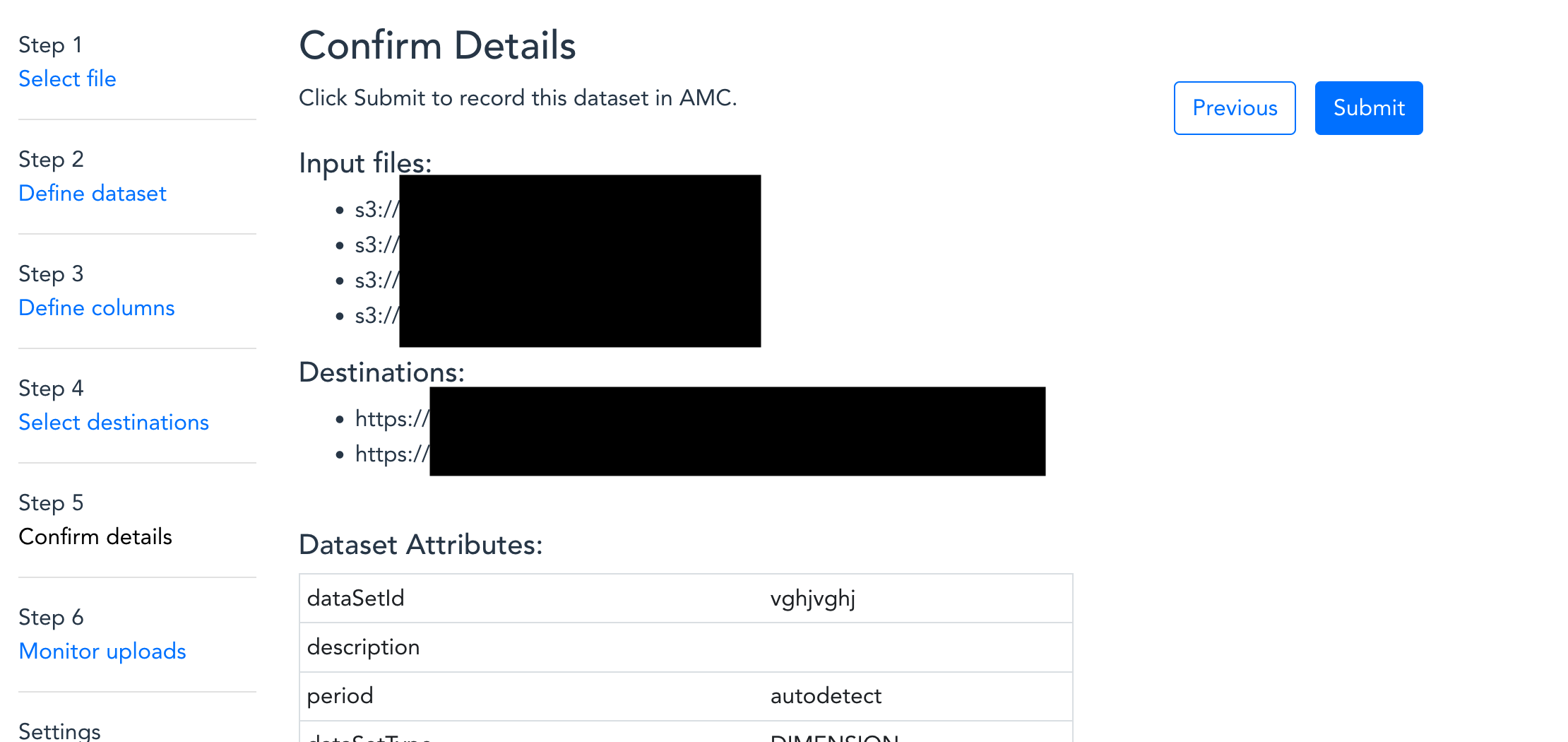The height and width of the screenshot is (742, 1568).
Task: Click the Previous button
Action: click(1235, 107)
